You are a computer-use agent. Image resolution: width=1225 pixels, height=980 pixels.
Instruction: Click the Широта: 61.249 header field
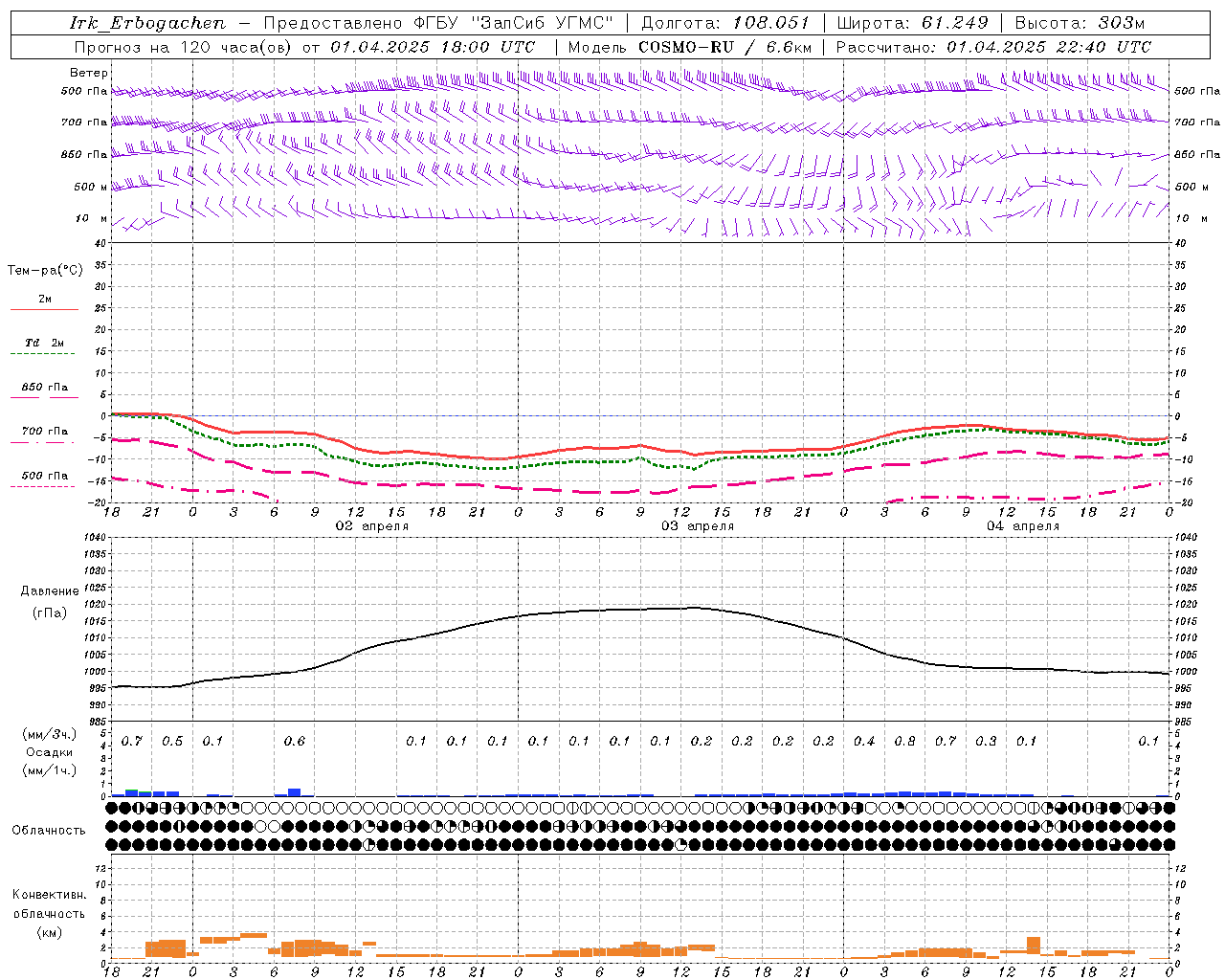click(911, 23)
